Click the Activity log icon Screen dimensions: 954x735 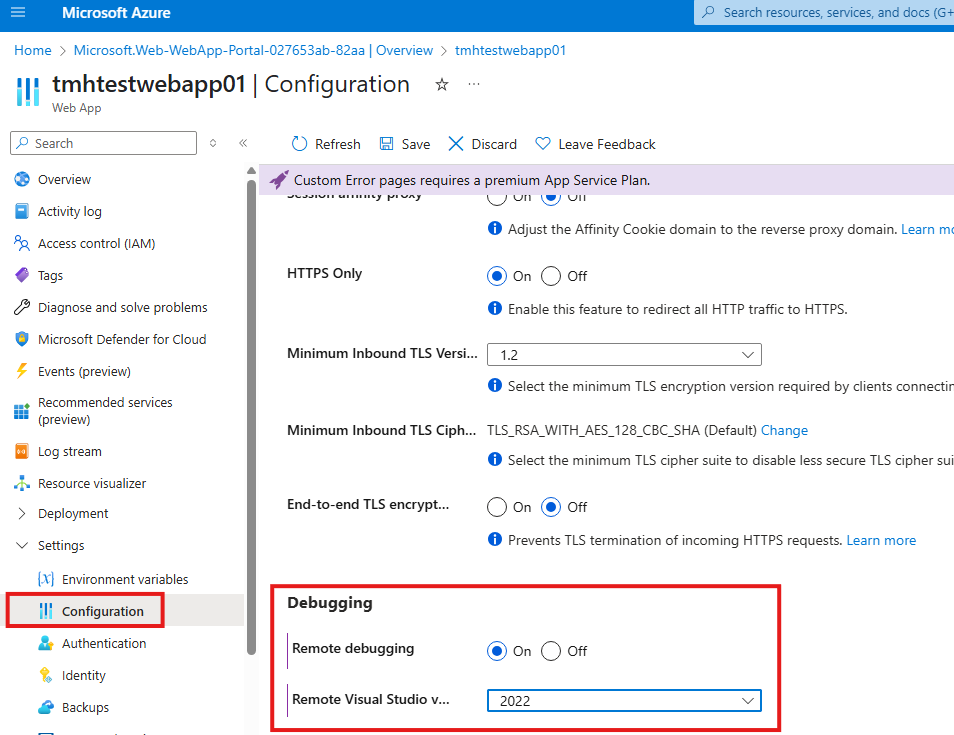coord(22,211)
